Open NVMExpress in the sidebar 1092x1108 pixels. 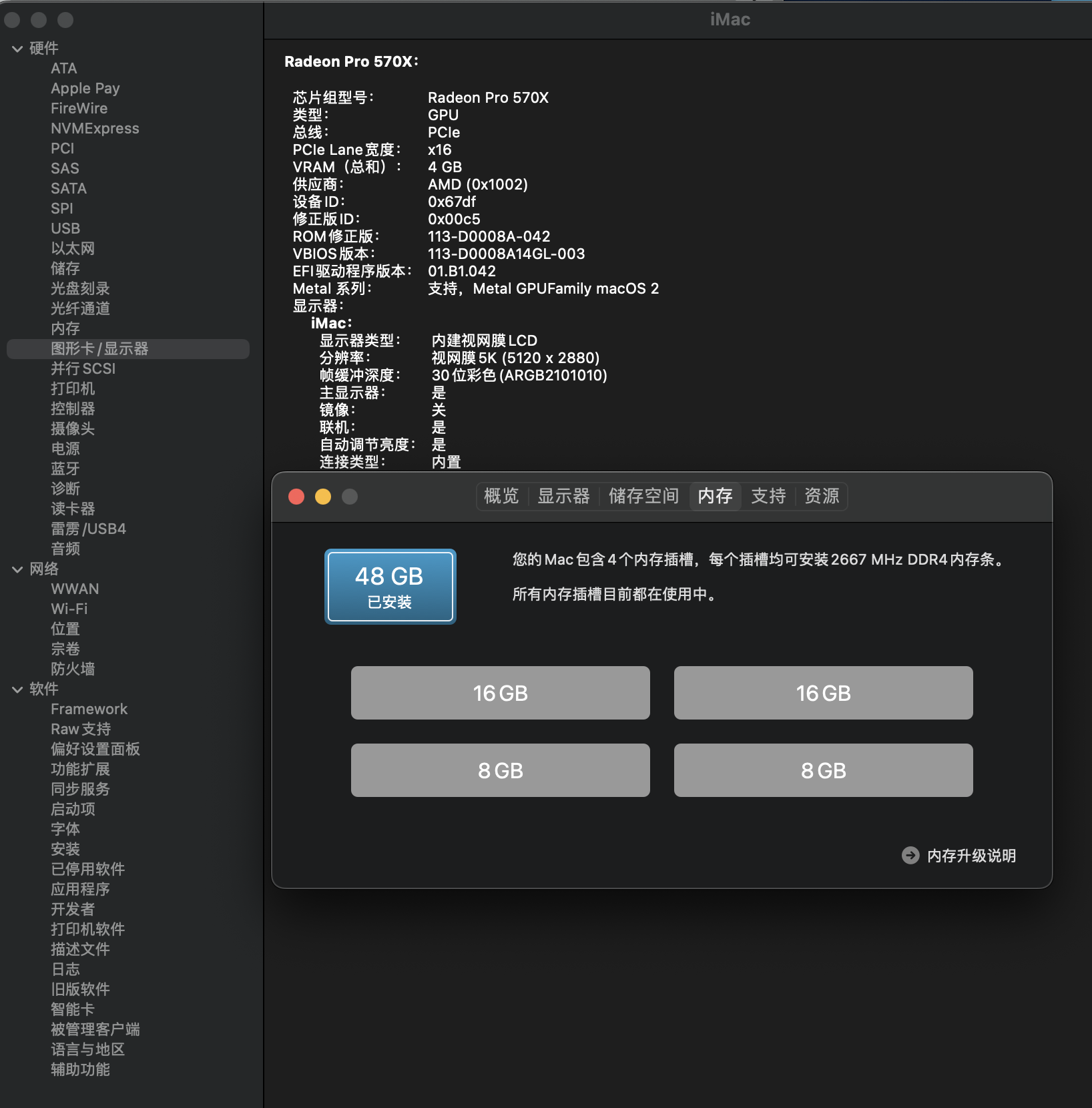[x=95, y=128]
